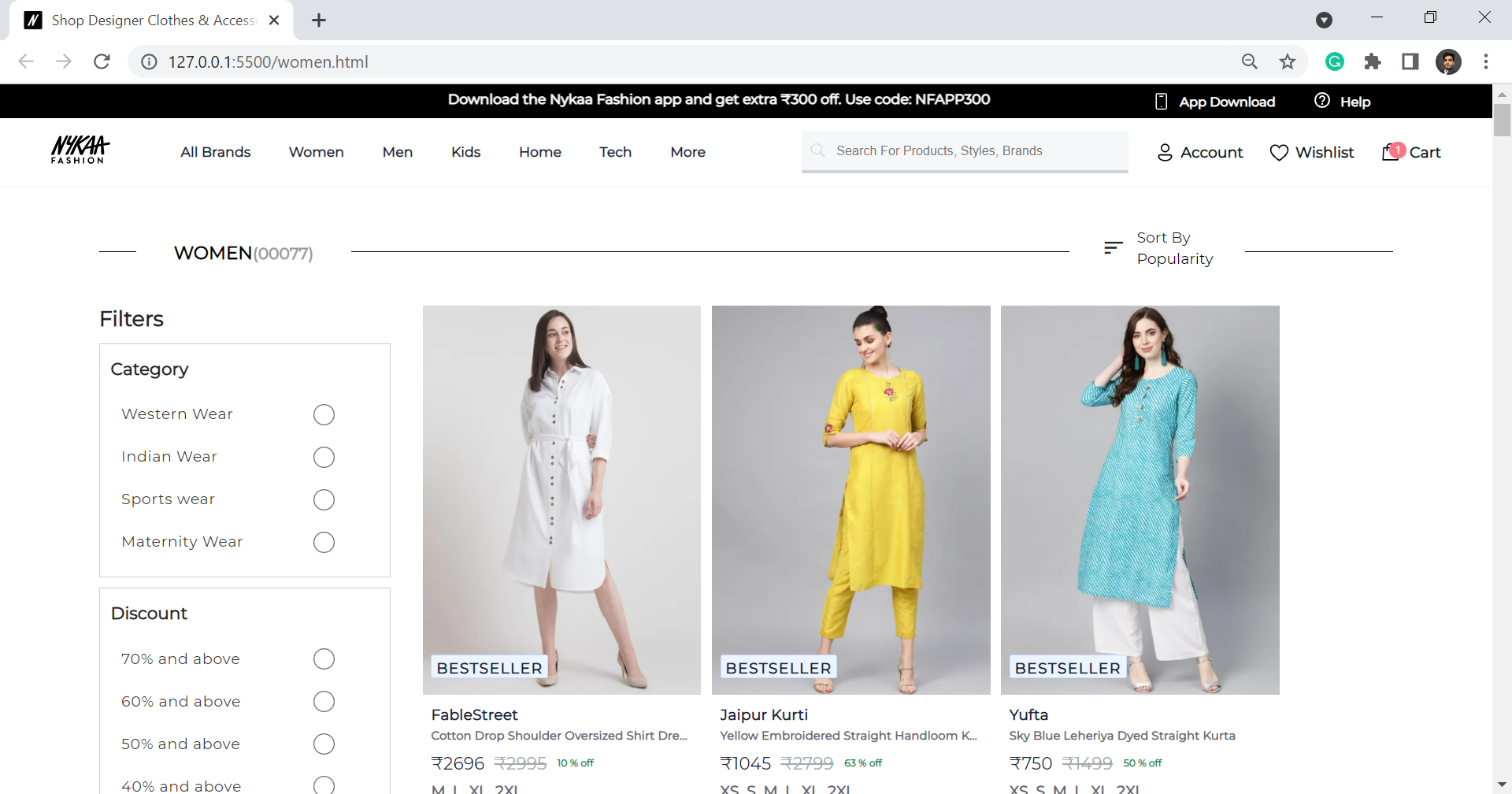Screen dimensions: 1512x794
Task: Click the Sort By filter icon
Action: click(x=1113, y=247)
